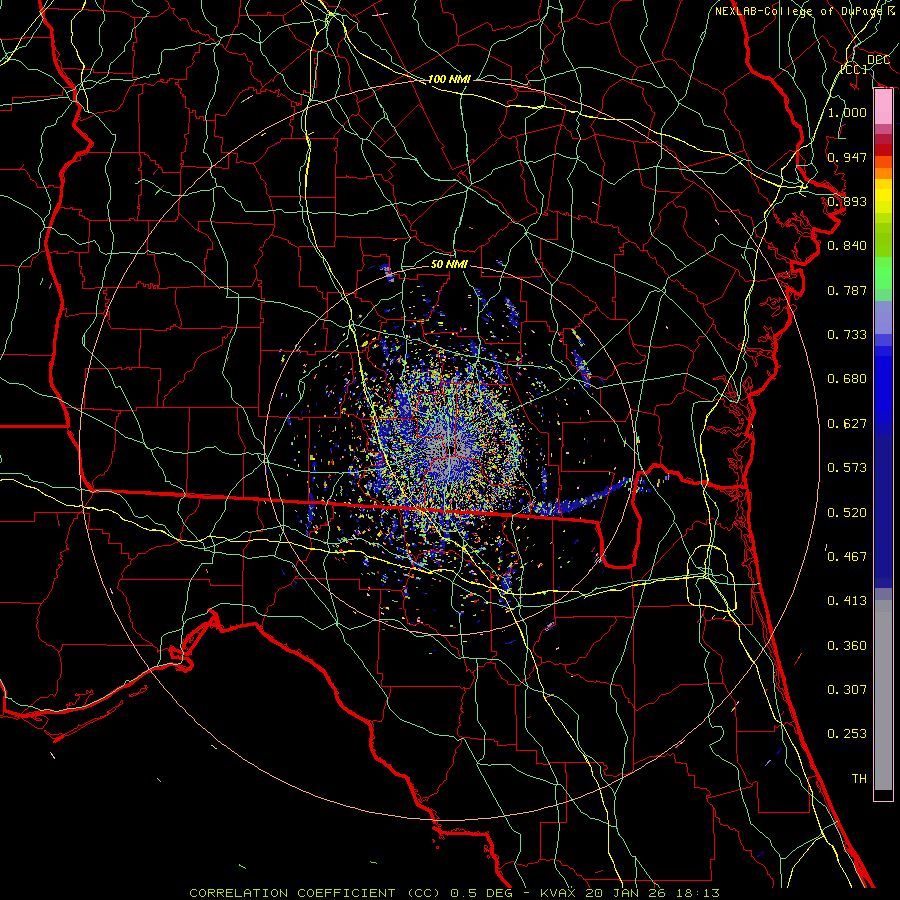Click the 50 NMI range ring label

click(449, 264)
